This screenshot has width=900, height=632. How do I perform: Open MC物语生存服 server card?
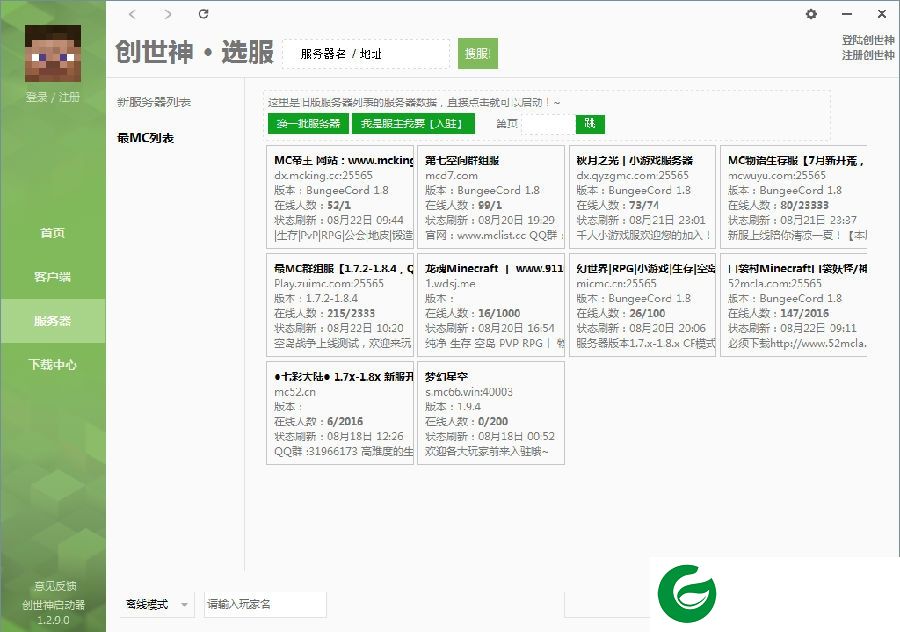(x=794, y=197)
